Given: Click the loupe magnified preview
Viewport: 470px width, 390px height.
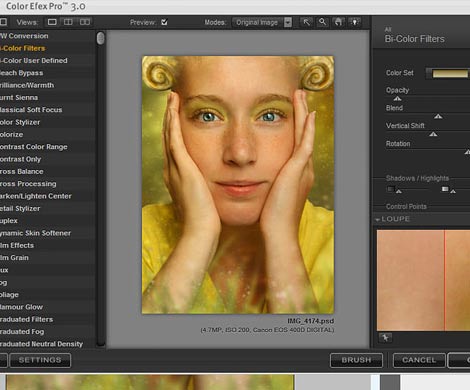Looking at the screenshot, I should pyautogui.click(x=423, y=280).
